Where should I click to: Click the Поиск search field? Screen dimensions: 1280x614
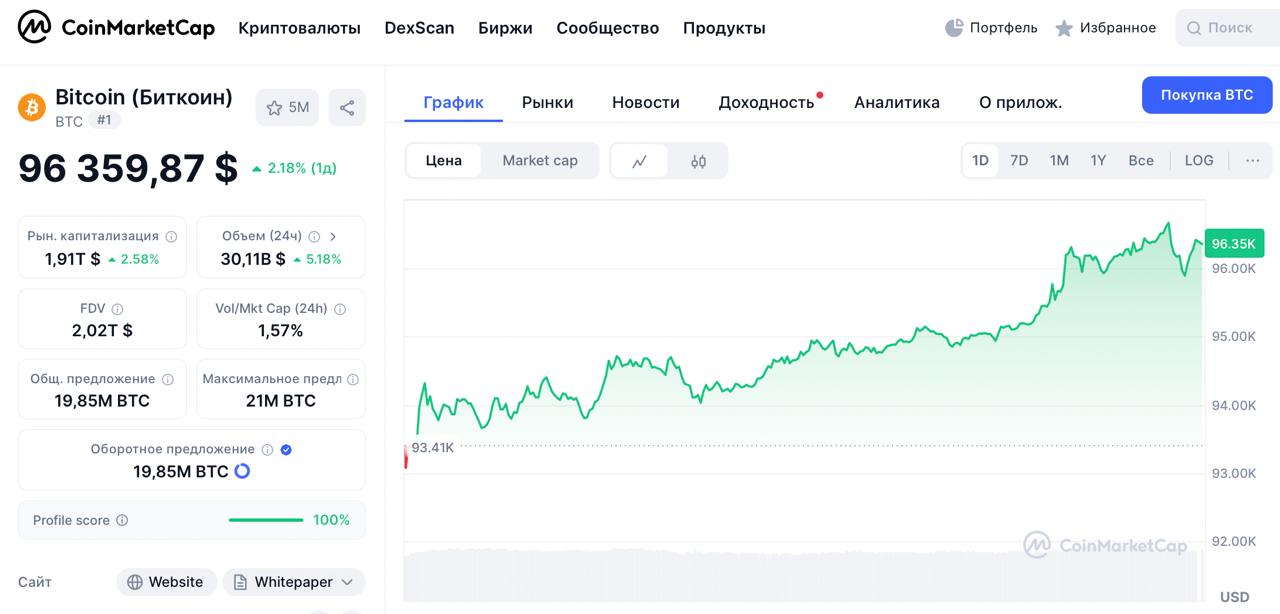coord(1228,28)
